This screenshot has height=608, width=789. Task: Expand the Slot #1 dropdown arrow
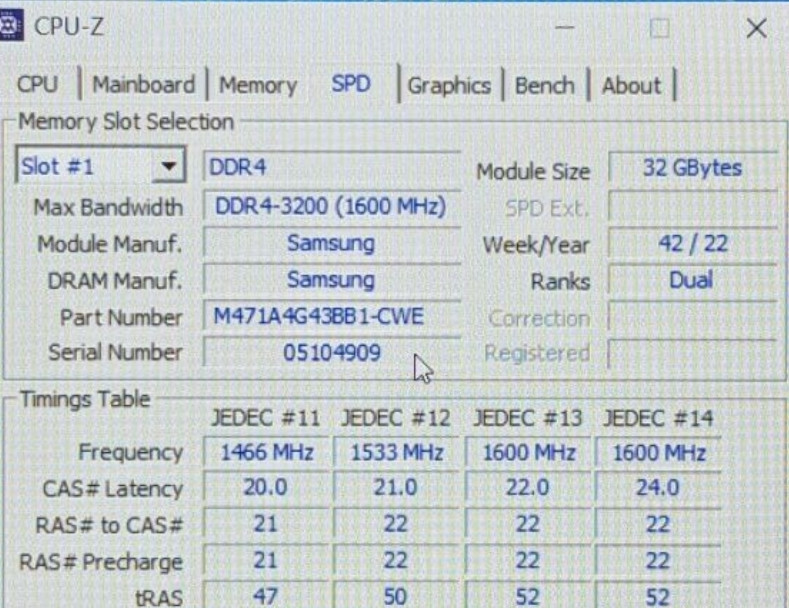[x=170, y=167]
